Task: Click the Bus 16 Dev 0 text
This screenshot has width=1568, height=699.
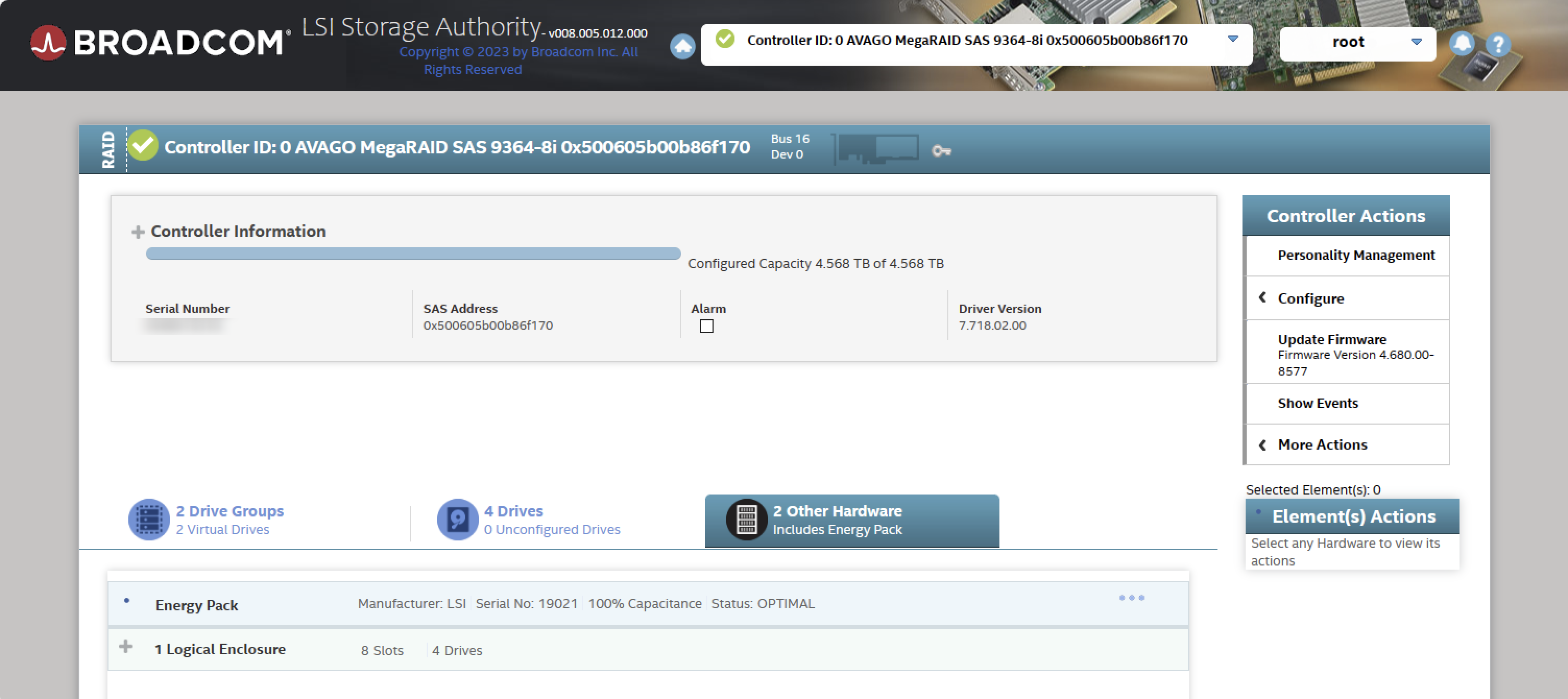Action: [x=790, y=146]
